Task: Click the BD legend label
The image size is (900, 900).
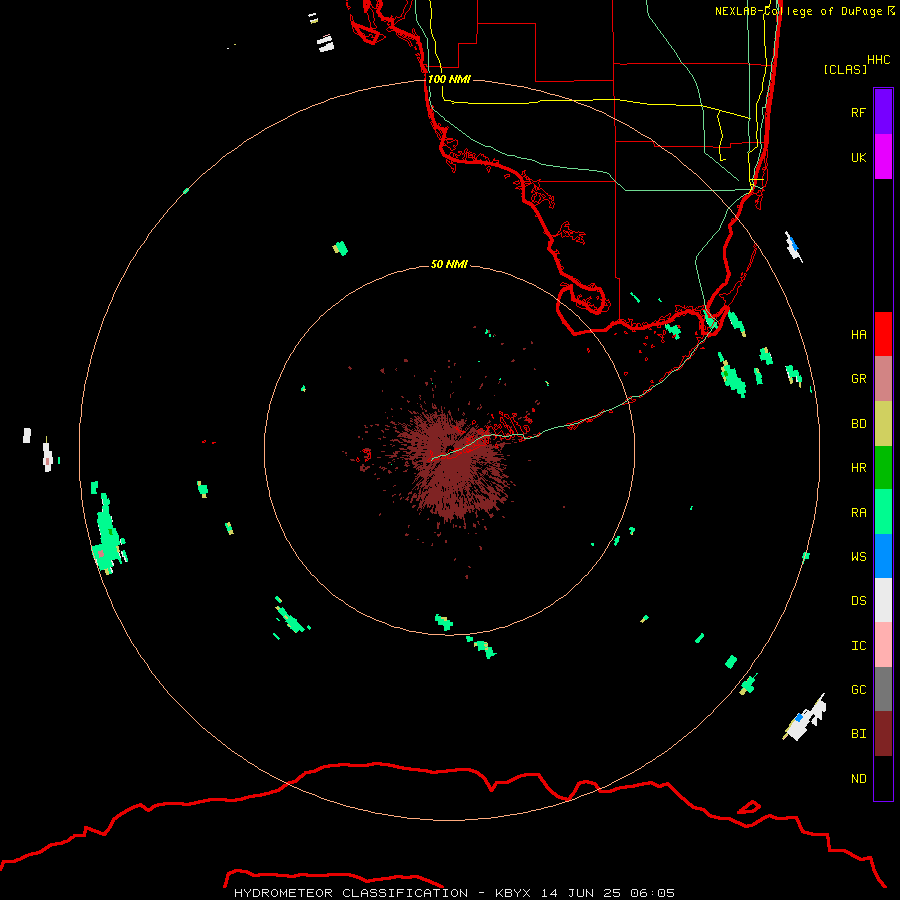Action: click(x=858, y=424)
